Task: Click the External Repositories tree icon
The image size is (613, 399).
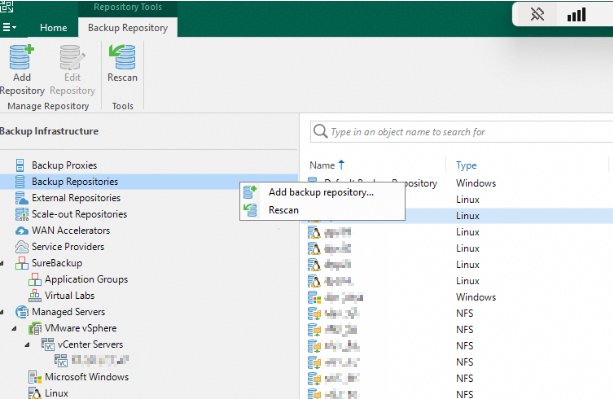Action: pos(22,198)
